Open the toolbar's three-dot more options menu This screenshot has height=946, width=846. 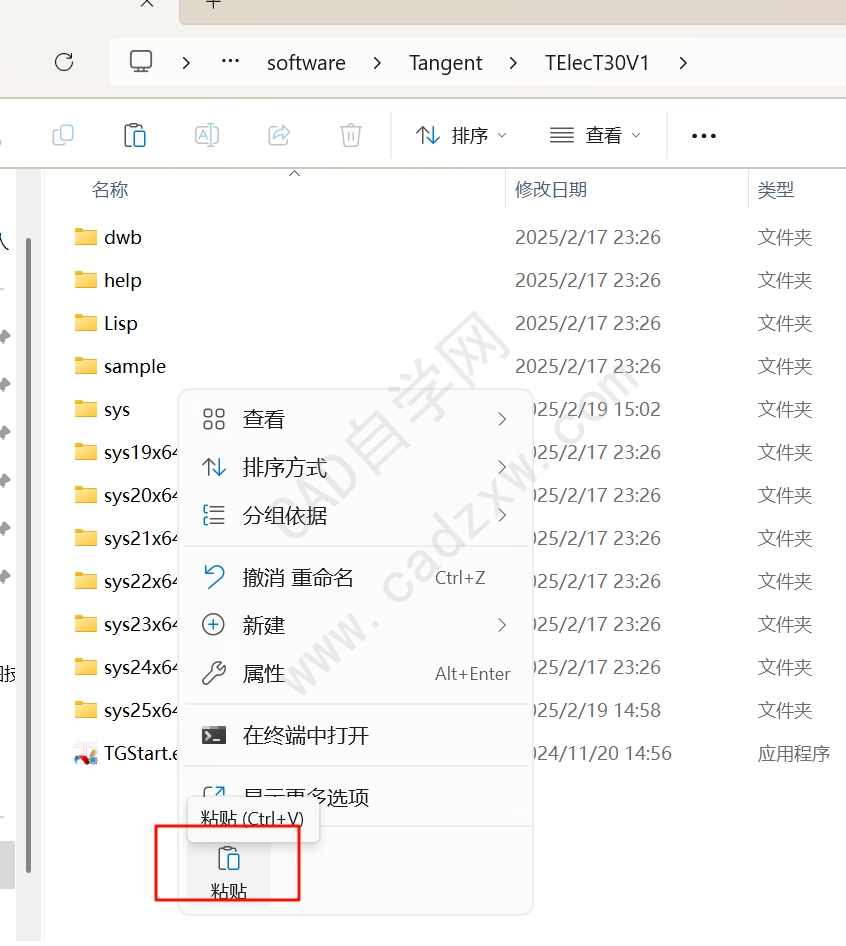704,136
